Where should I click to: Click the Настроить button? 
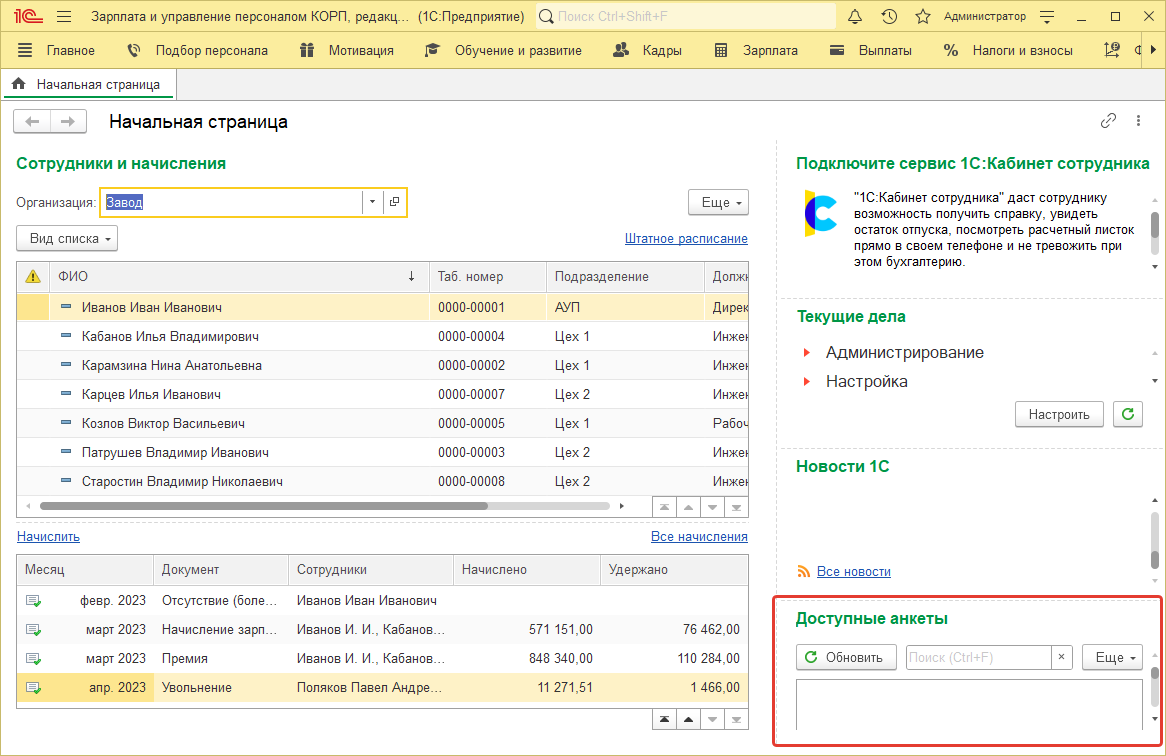pyautogui.click(x=1059, y=414)
